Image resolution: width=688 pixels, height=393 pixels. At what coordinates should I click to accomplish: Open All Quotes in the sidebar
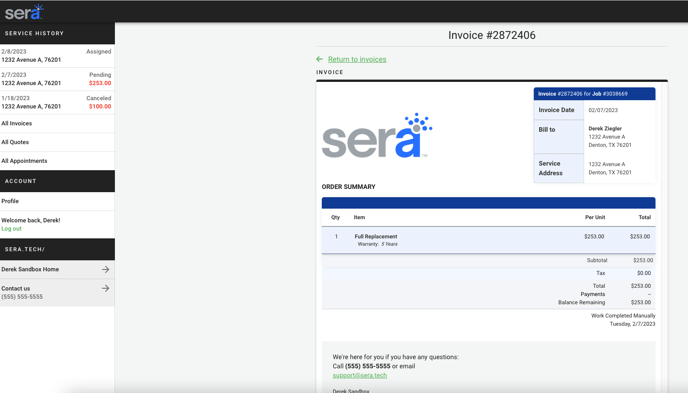[57, 142]
